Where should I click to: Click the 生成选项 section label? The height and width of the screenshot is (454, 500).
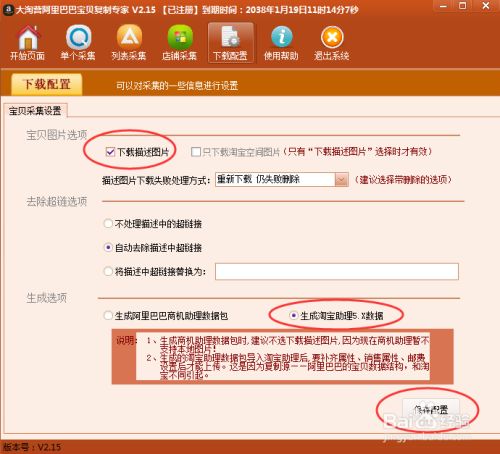pos(47,298)
